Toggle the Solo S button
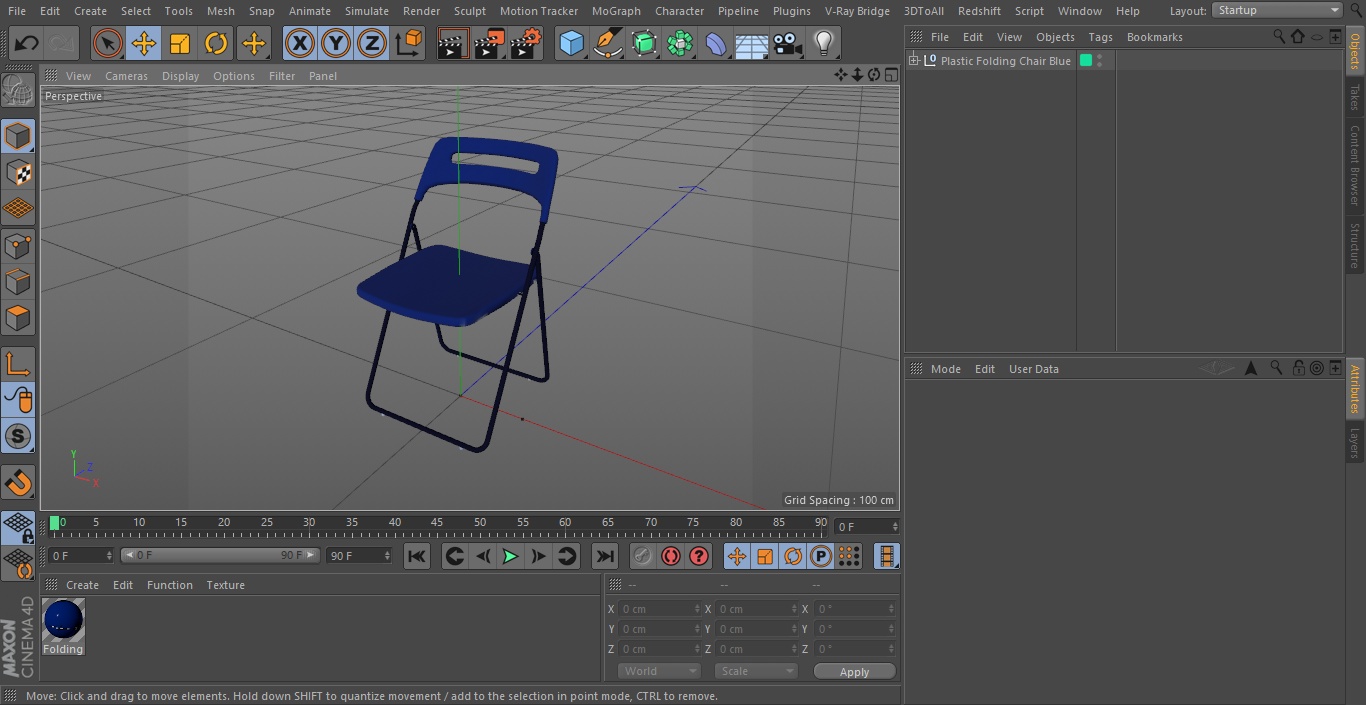The width and height of the screenshot is (1366, 705). pyautogui.click(x=18, y=436)
